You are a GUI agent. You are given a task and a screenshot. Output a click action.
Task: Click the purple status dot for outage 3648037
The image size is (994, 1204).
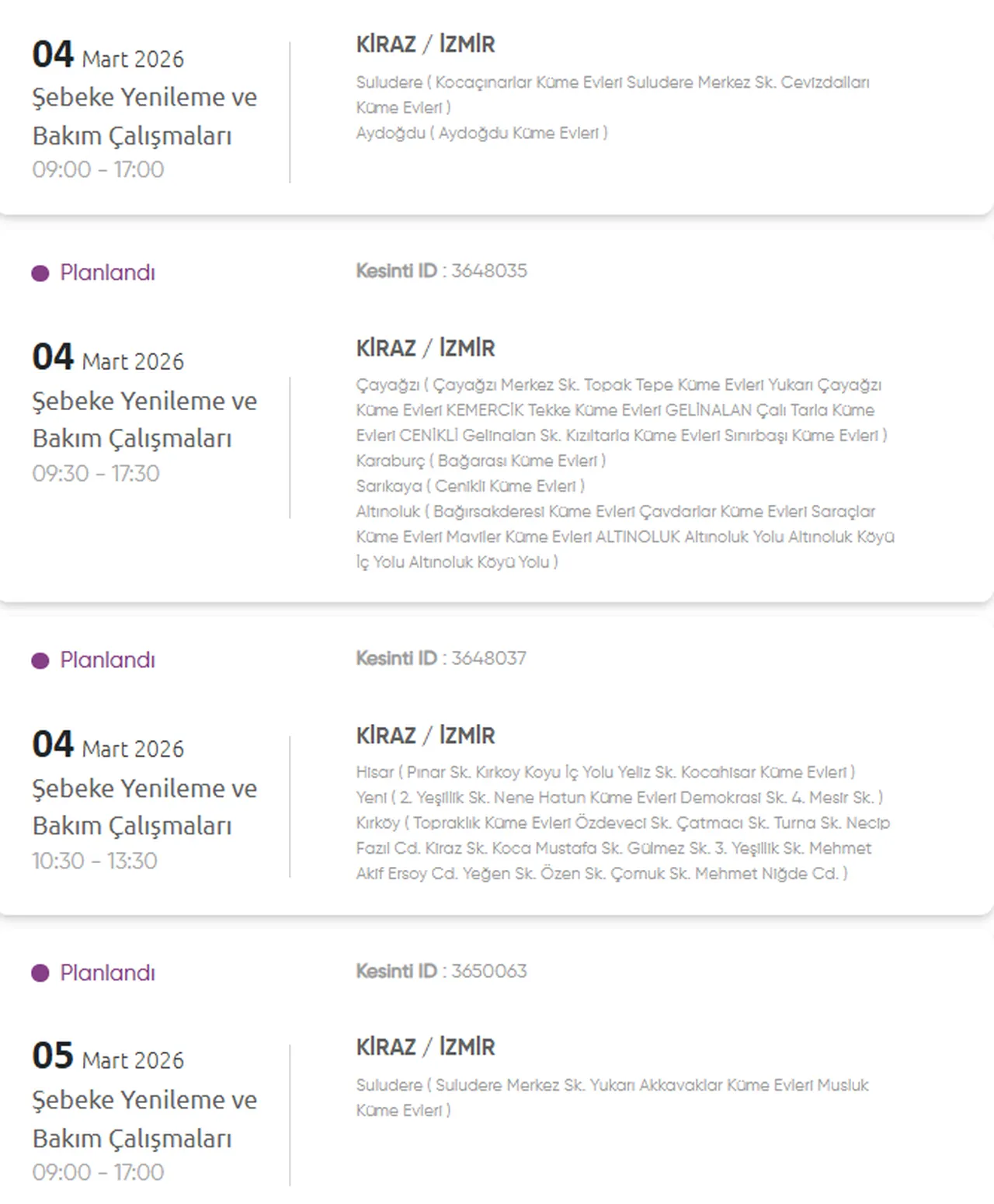[x=40, y=661]
